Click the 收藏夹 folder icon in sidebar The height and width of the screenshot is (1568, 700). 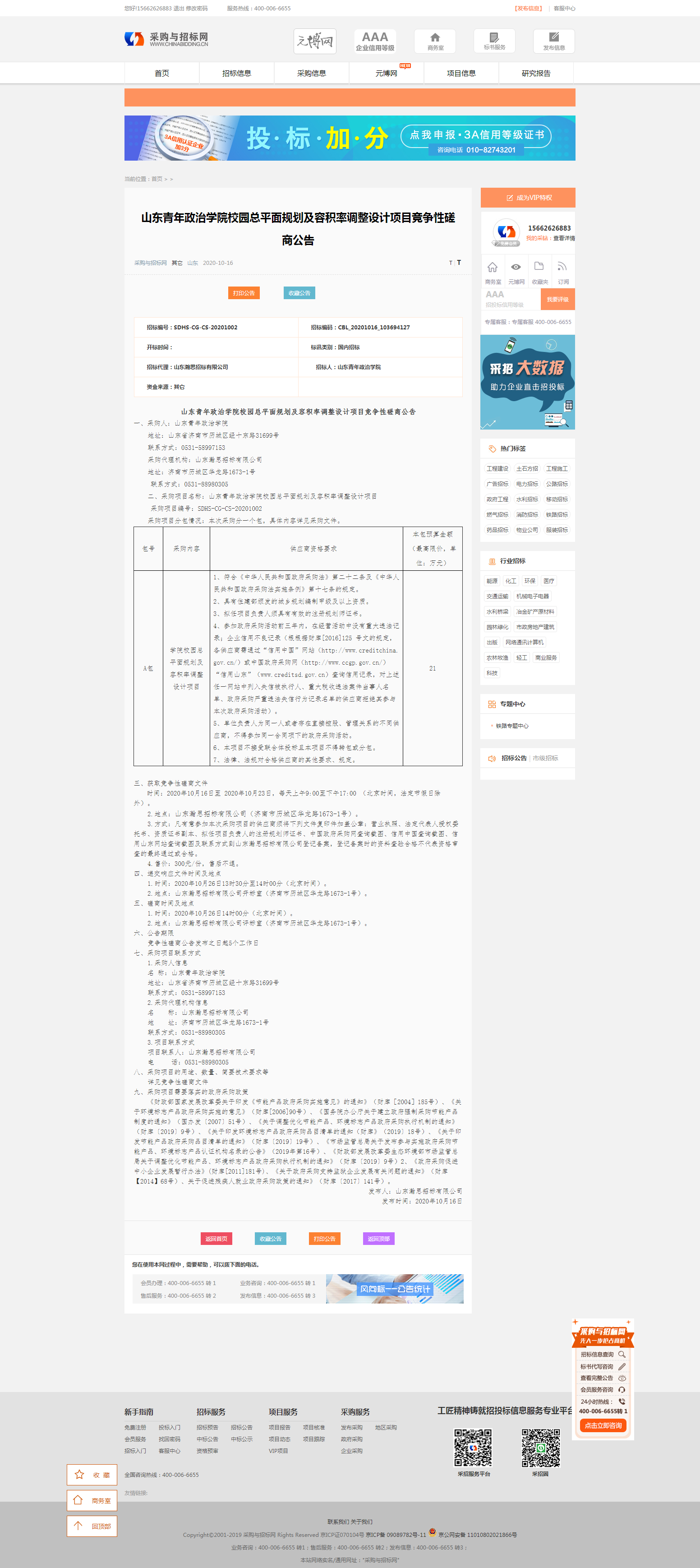[x=539, y=267]
